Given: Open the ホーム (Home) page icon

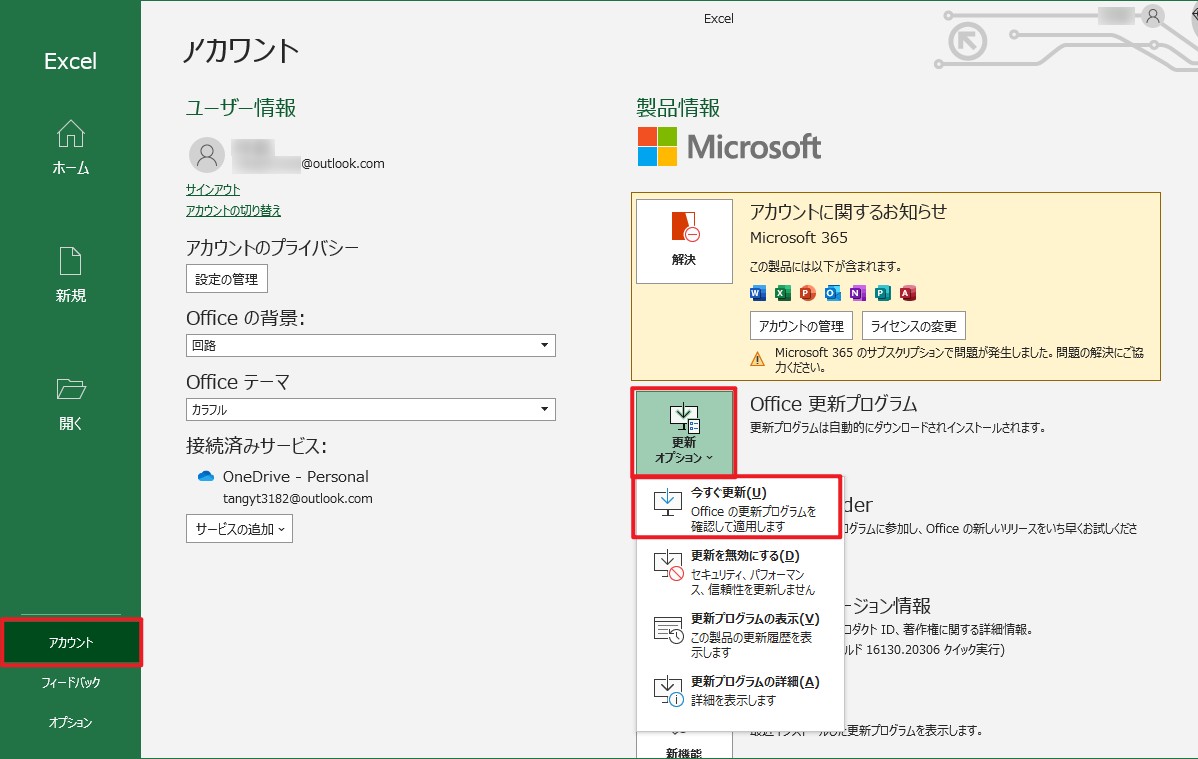Looking at the screenshot, I should pos(70,133).
